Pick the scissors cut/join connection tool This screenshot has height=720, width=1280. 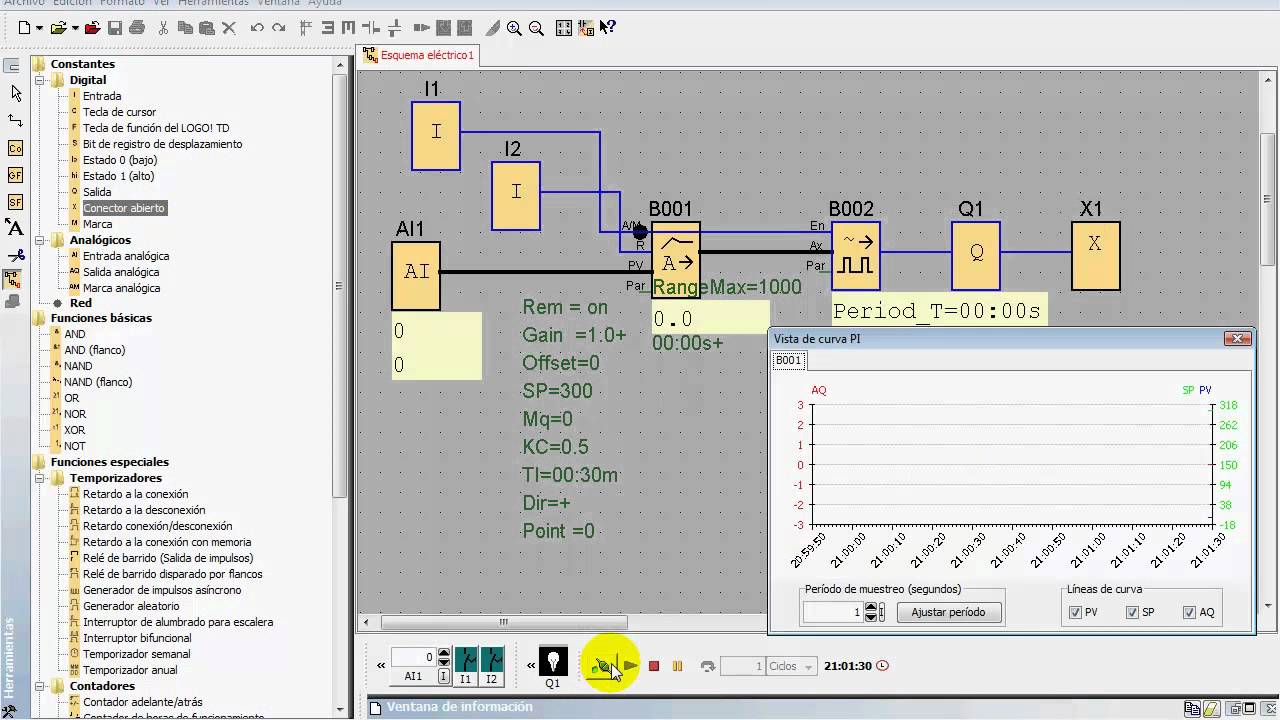coord(15,255)
